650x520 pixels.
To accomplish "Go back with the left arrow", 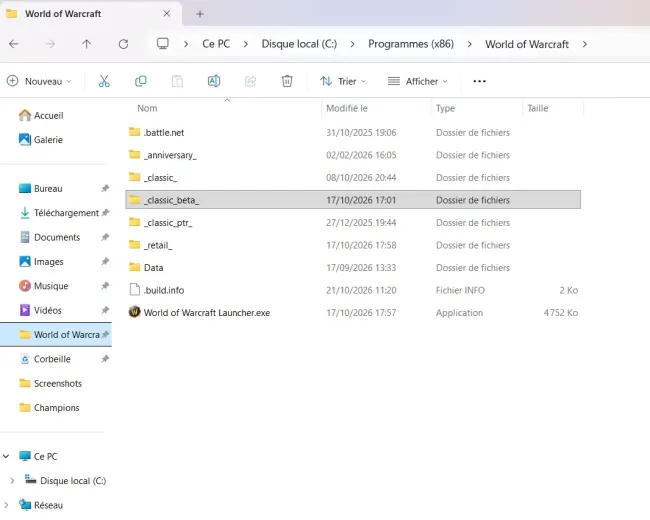I will (x=14, y=44).
